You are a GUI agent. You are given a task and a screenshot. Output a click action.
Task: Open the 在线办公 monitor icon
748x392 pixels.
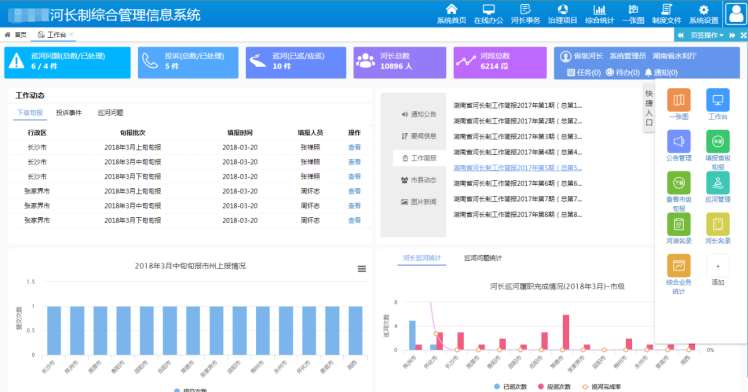pyautogui.click(x=488, y=13)
